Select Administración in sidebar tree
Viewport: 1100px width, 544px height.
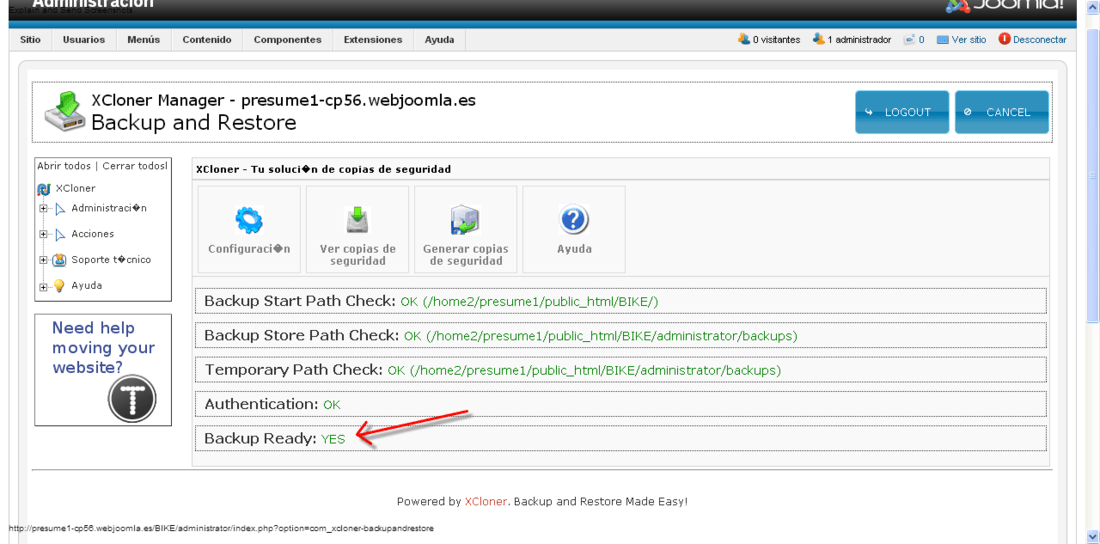point(109,208)
